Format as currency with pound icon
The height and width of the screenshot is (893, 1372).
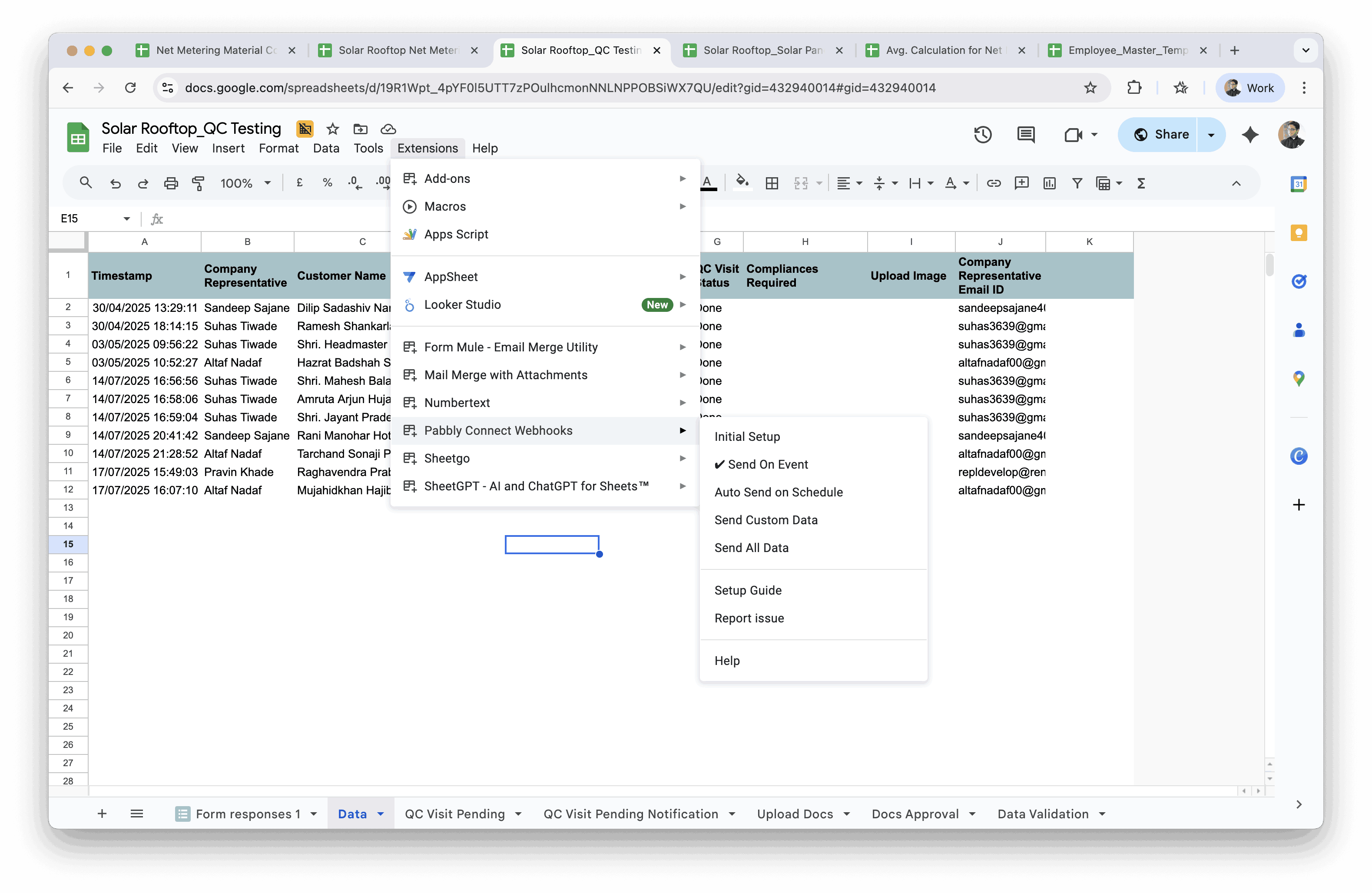[x=299, y=183]
